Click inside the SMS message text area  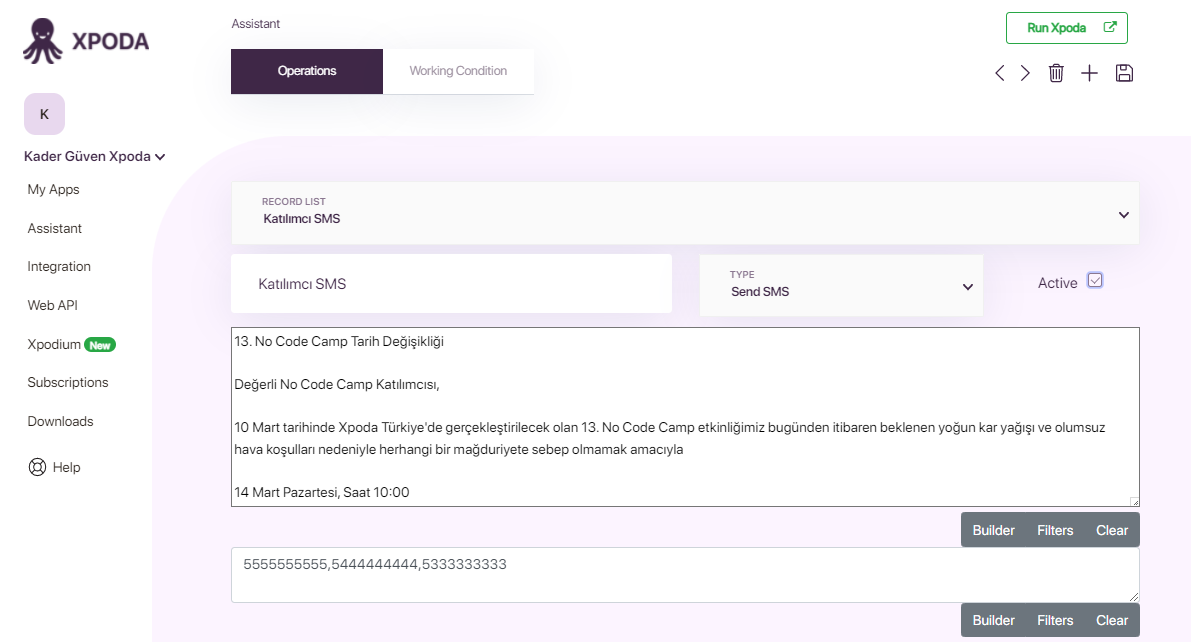685,417
